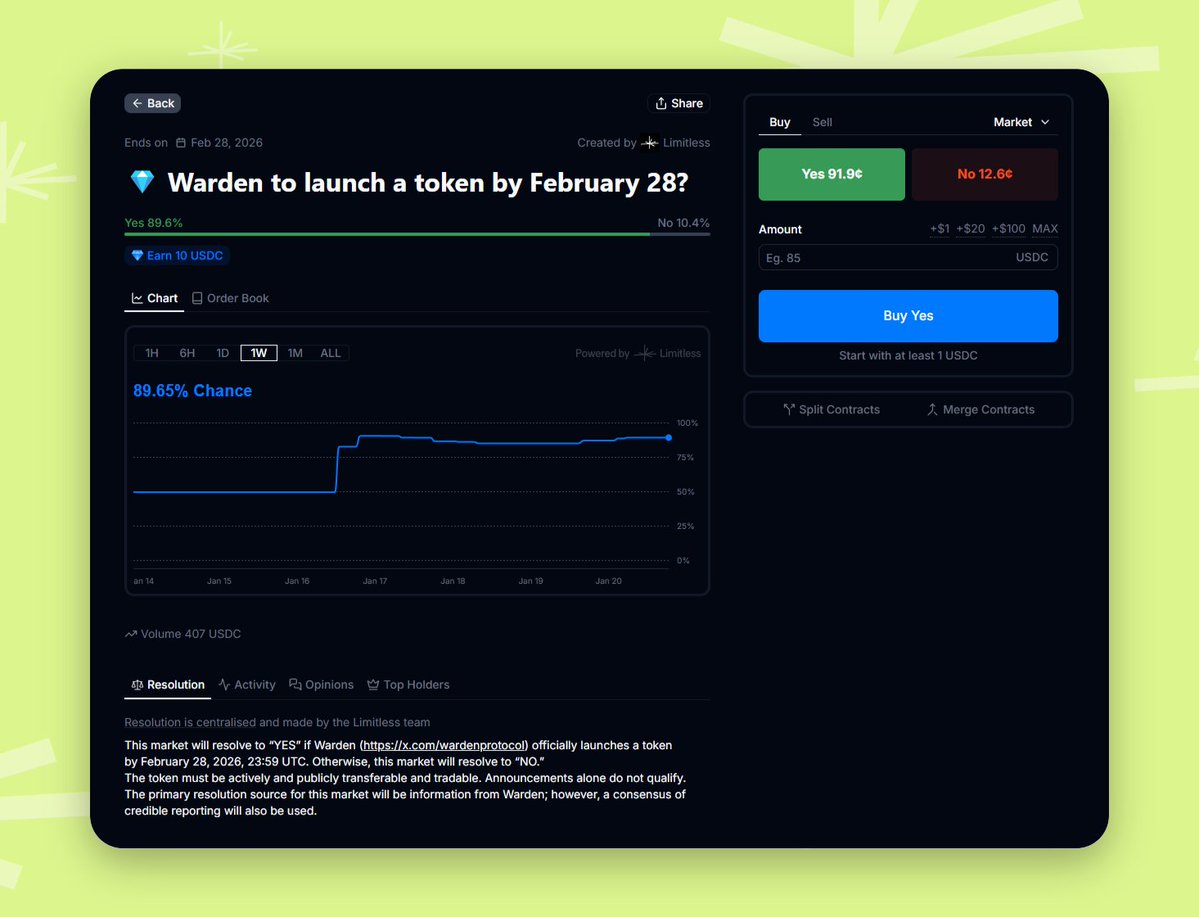Add +$100 to the amount

(1009, 229)
